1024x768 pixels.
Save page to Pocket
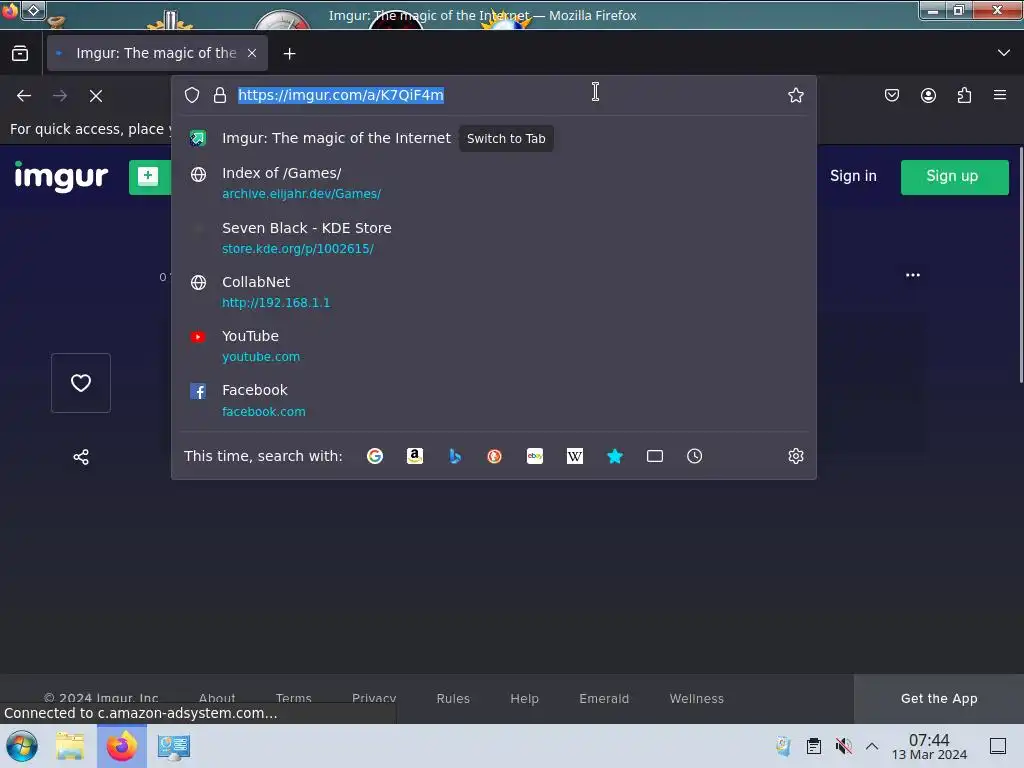coord(892,95)
